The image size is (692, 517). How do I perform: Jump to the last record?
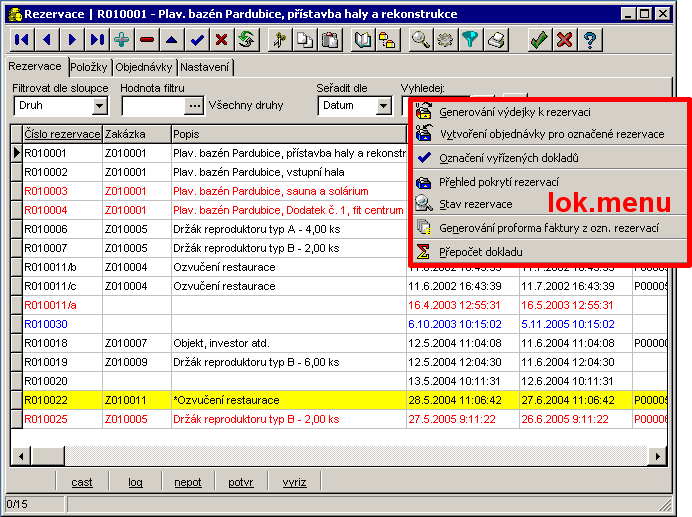[97, 40]
